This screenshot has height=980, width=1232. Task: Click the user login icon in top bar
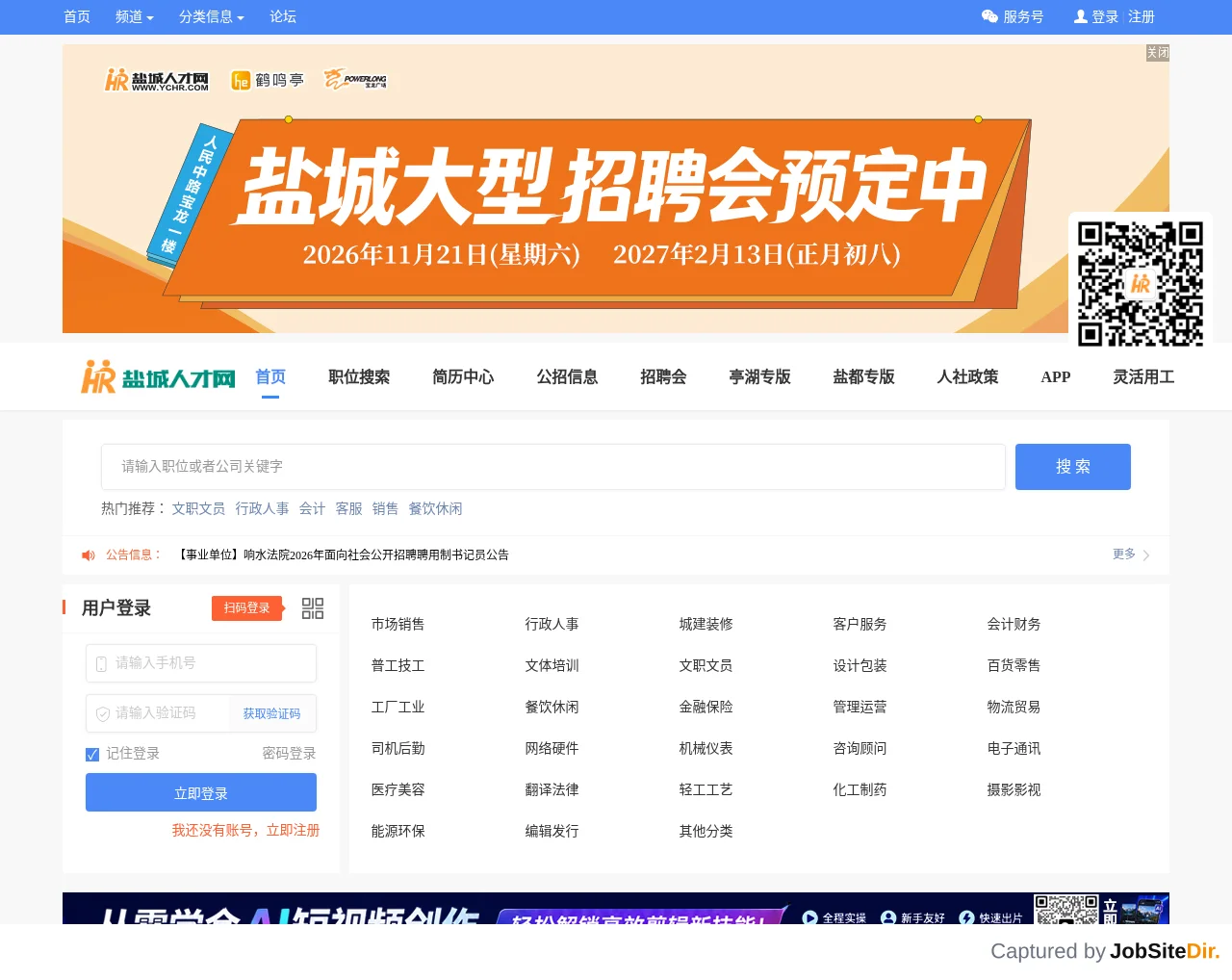click(1081, 16)
